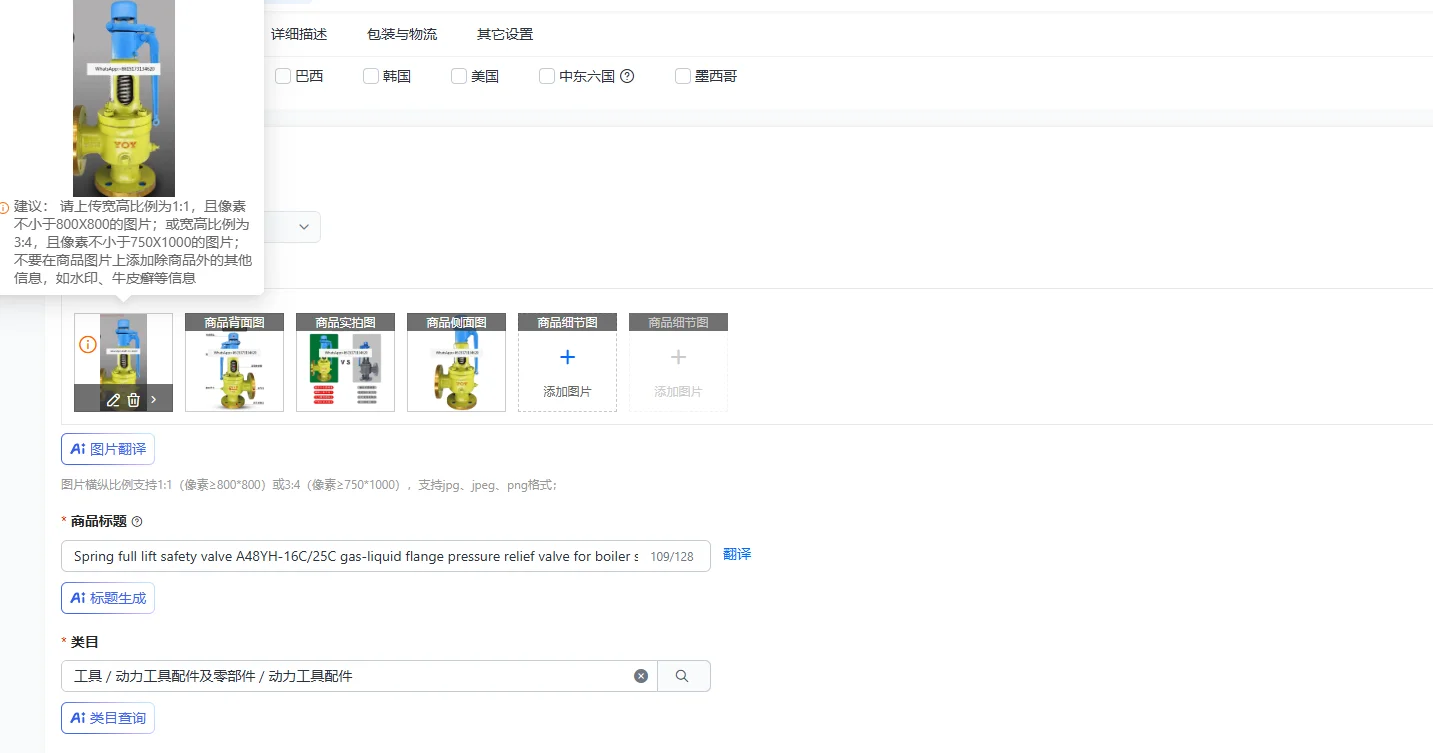Select the 商品背面图 thumbnail
This screenshot has width=1433, height=753.
click(x=234, y=362)
